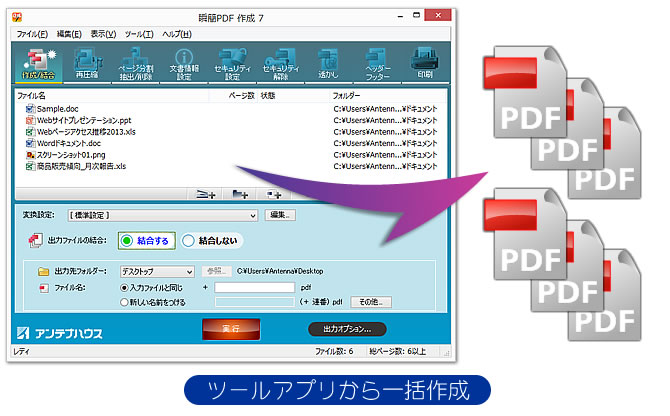Click the new-name input field before (+ 連番)
This screenshot has height=416, width=670.
tap(255, 302)
